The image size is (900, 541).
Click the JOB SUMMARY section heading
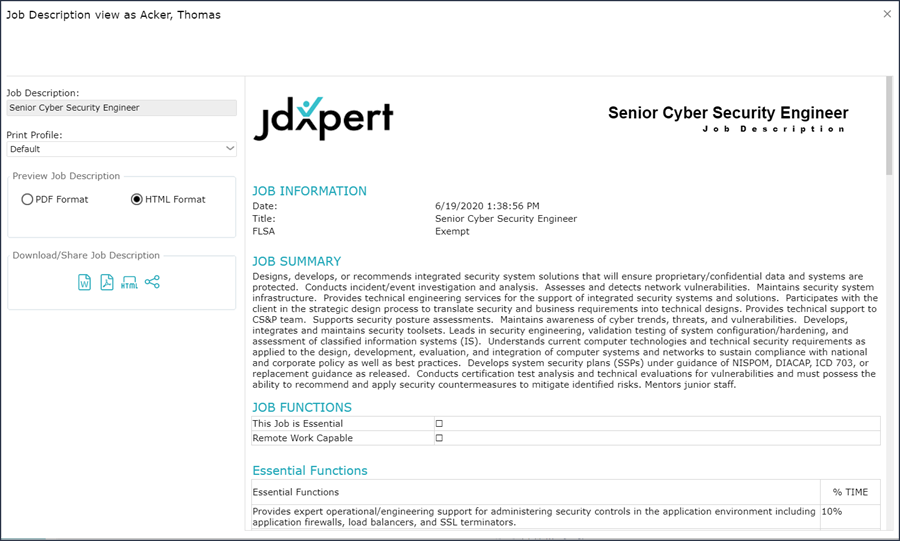click(x=296, y=261)
